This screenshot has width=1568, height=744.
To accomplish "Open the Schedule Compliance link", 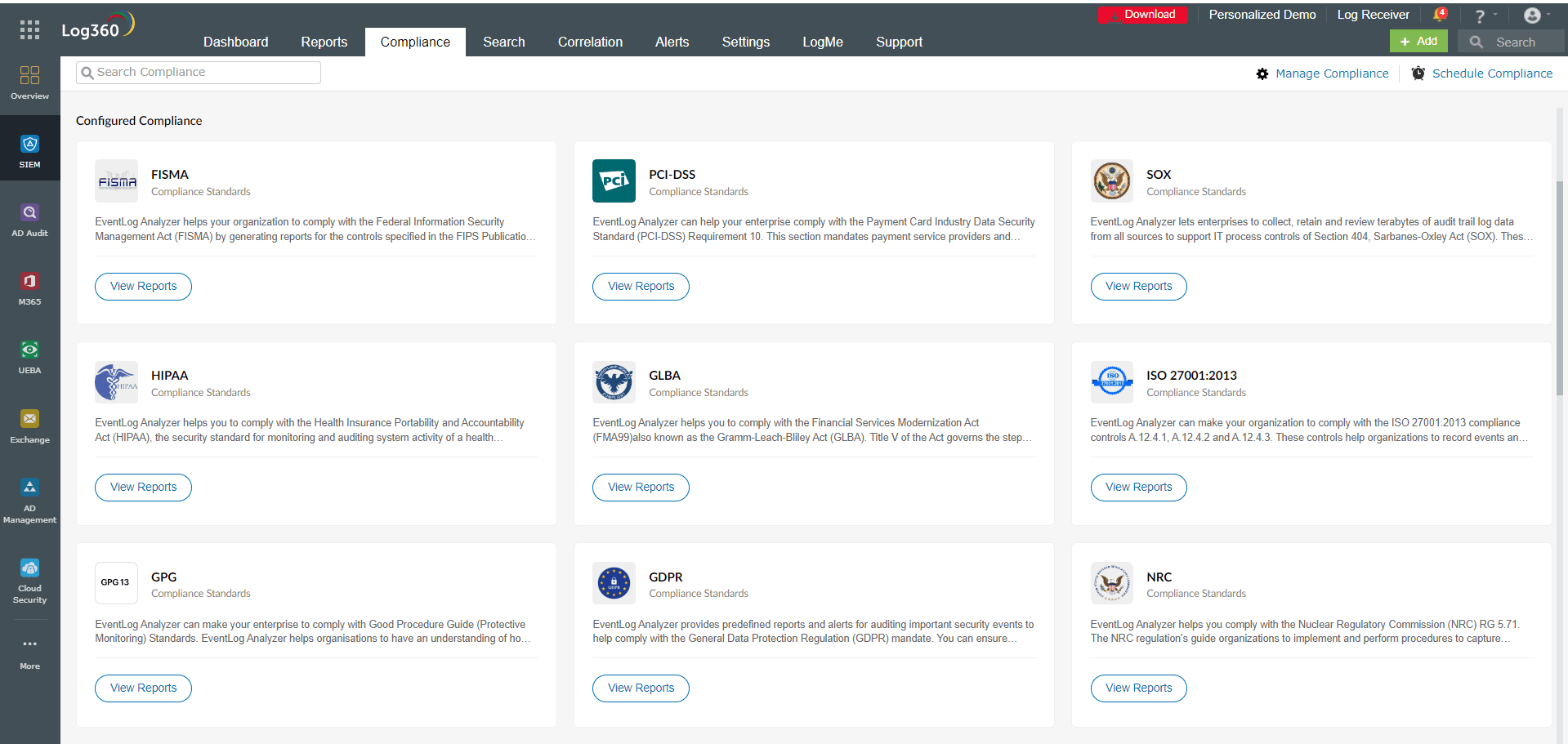I will (1492, 74).
